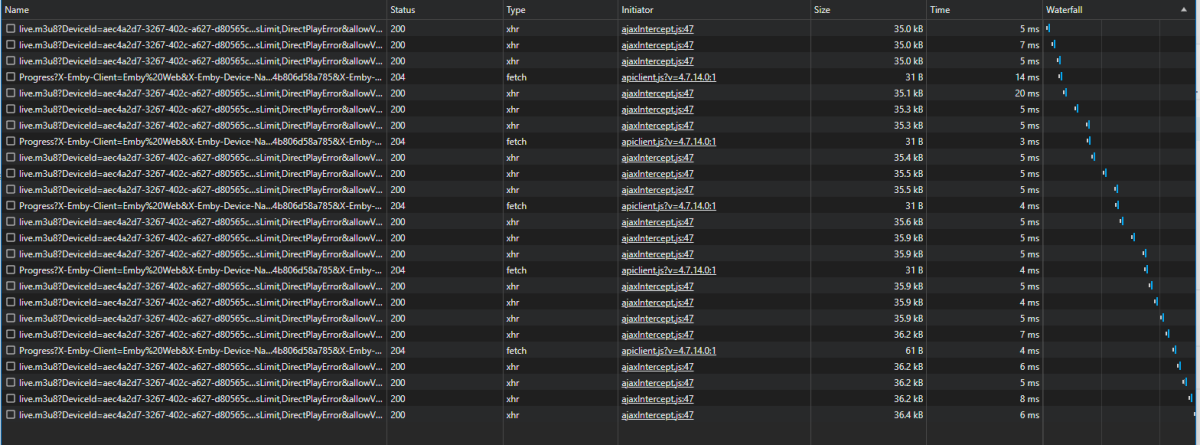Click file icon of the 3 ms Progress request
This screenshot has width=1200, height=445.
click(11, 141)
